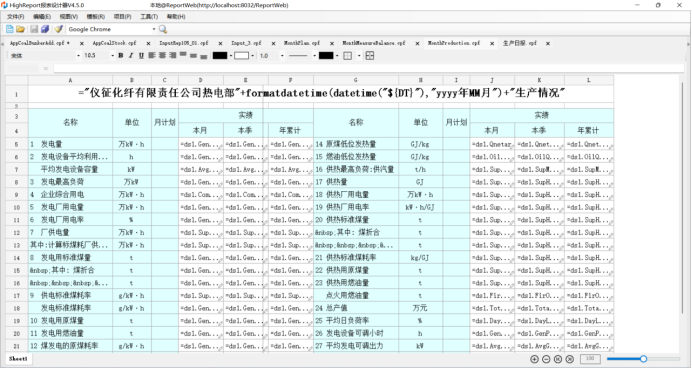Align cell content to bottom
692x368 pixels.
coord(203,56)
